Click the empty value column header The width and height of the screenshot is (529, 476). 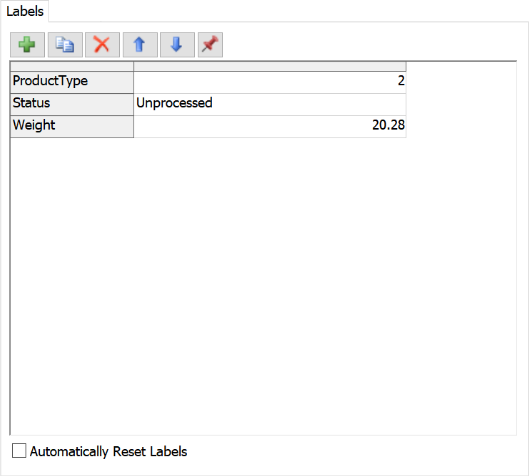point(270,66)
